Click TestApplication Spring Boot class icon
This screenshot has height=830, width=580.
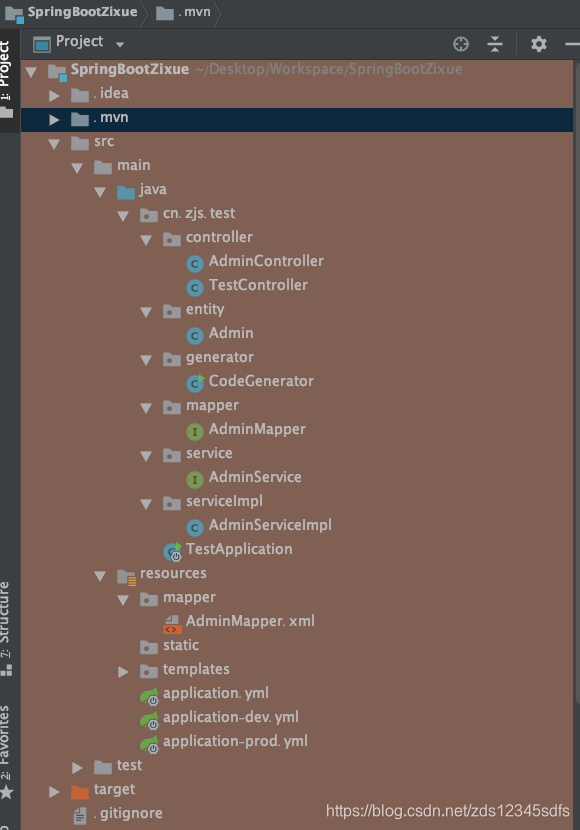click(x=173, y=552)
